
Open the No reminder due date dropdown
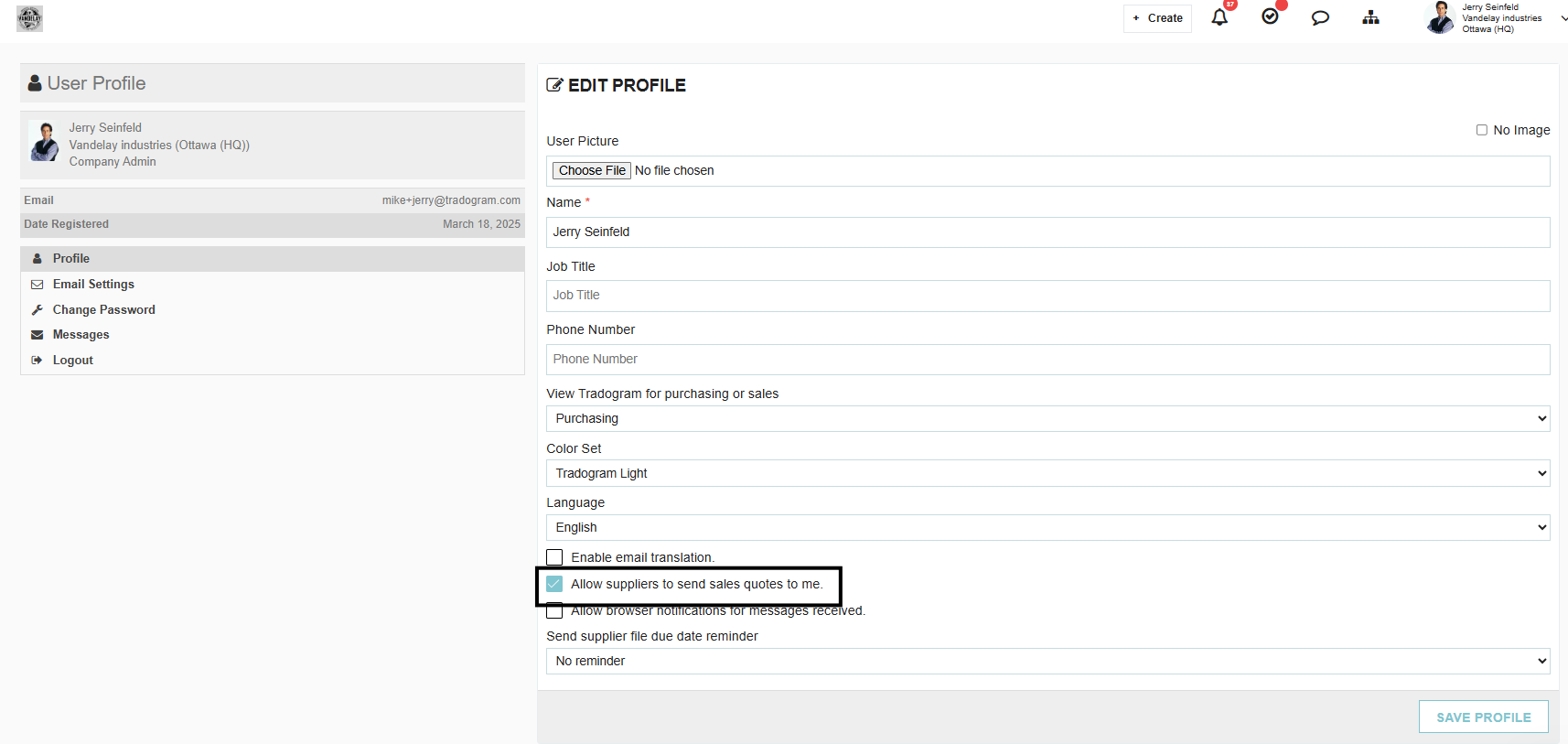tap(1048, 661)
